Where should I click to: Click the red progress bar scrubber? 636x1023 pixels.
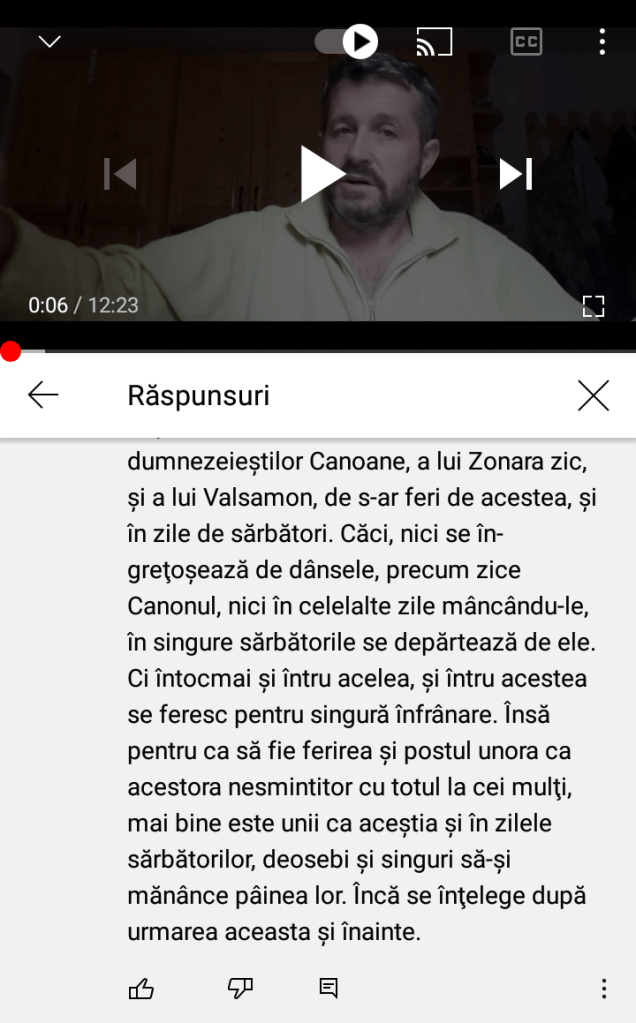(x=10, y=351)
